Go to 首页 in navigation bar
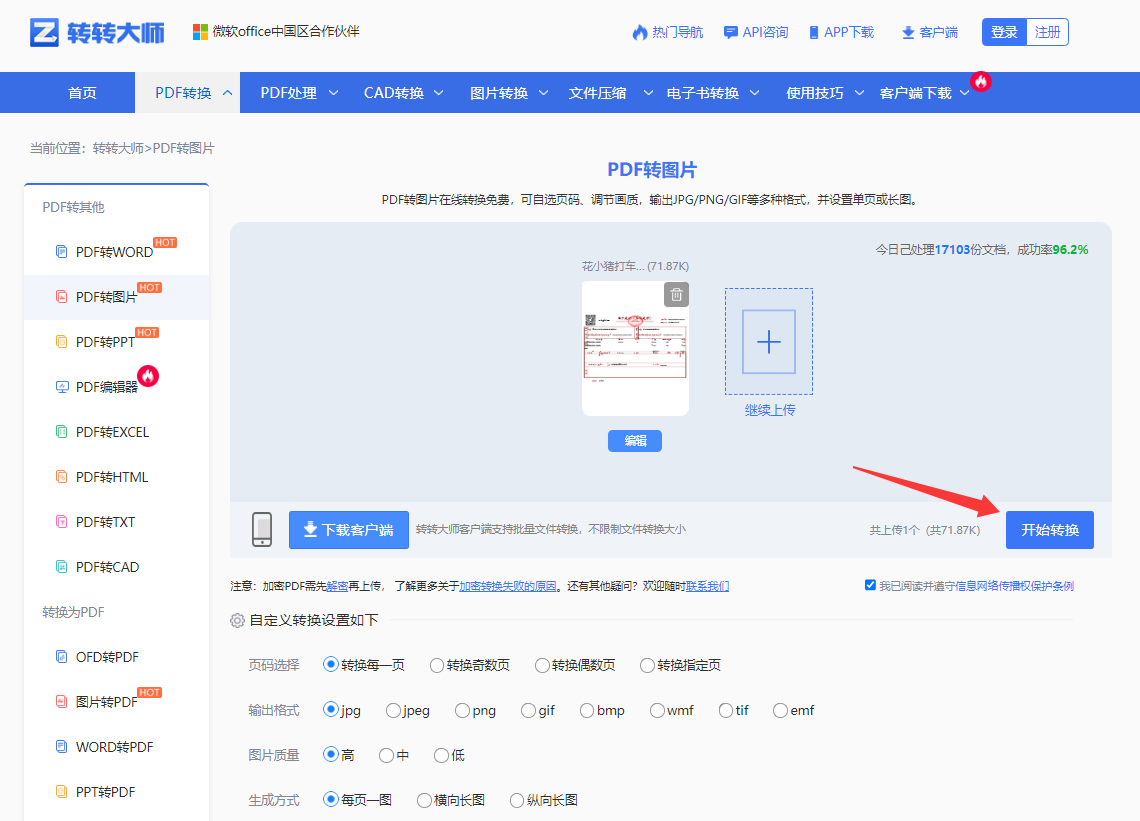The height and width of the screenshot is (821, 1140). (x=82, y=93)
